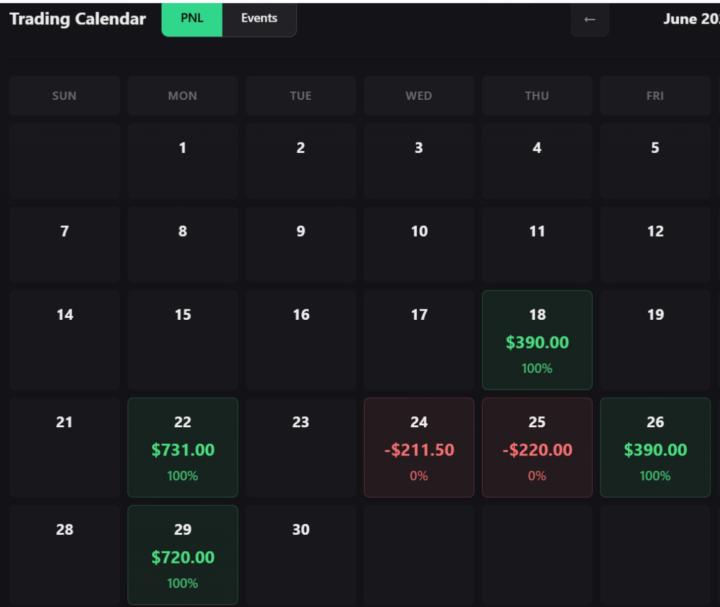Click the Trading Calendar title
Image resolution: width=720 pixels, height=607 pixels.
click(78, 19)
